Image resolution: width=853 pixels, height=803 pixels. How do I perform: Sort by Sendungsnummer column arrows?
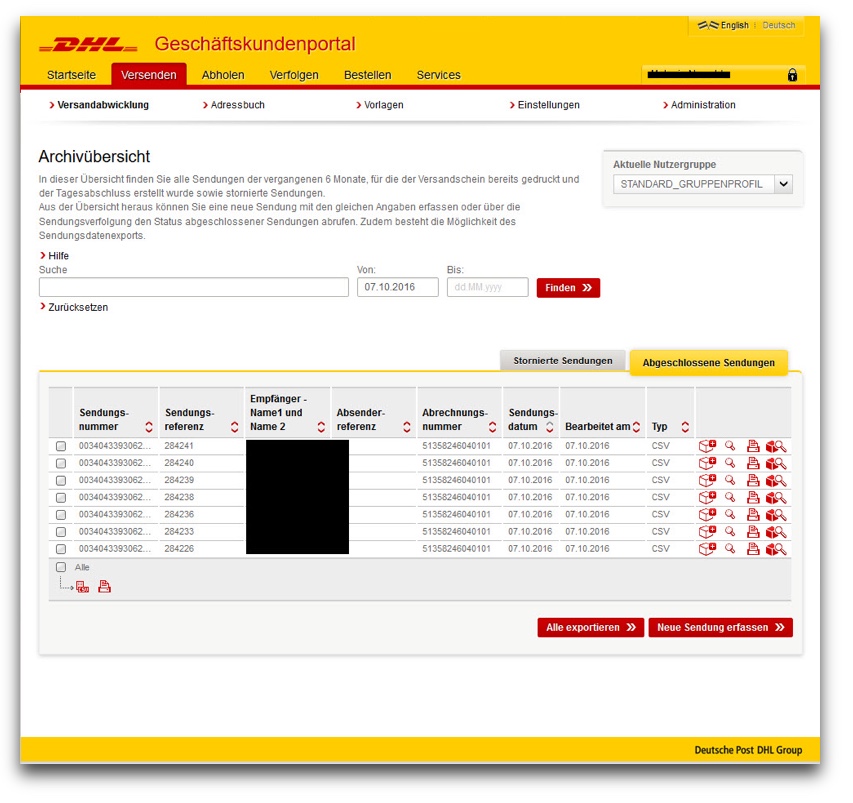pyautogui.click(x=149, y=427)
